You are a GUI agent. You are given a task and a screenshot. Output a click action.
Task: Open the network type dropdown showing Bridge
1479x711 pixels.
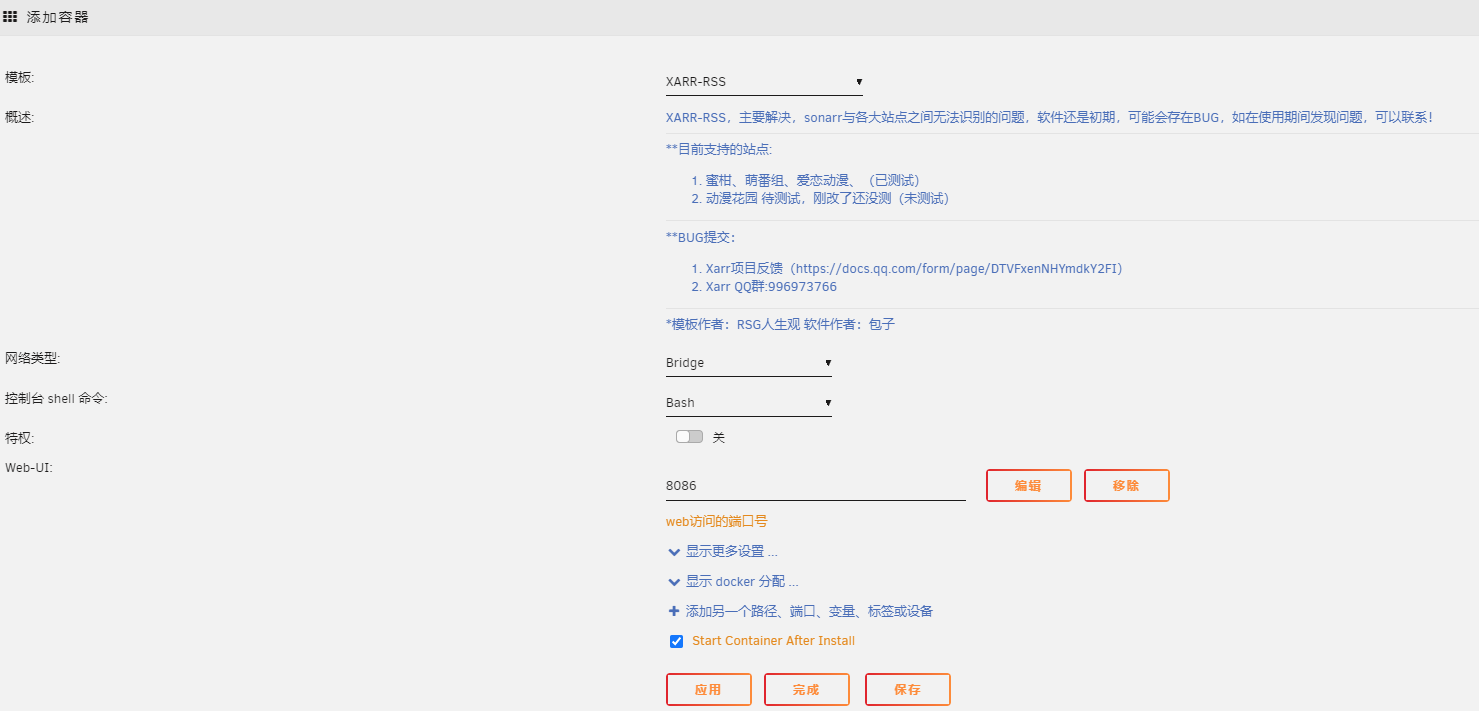[x=748, y=363]
